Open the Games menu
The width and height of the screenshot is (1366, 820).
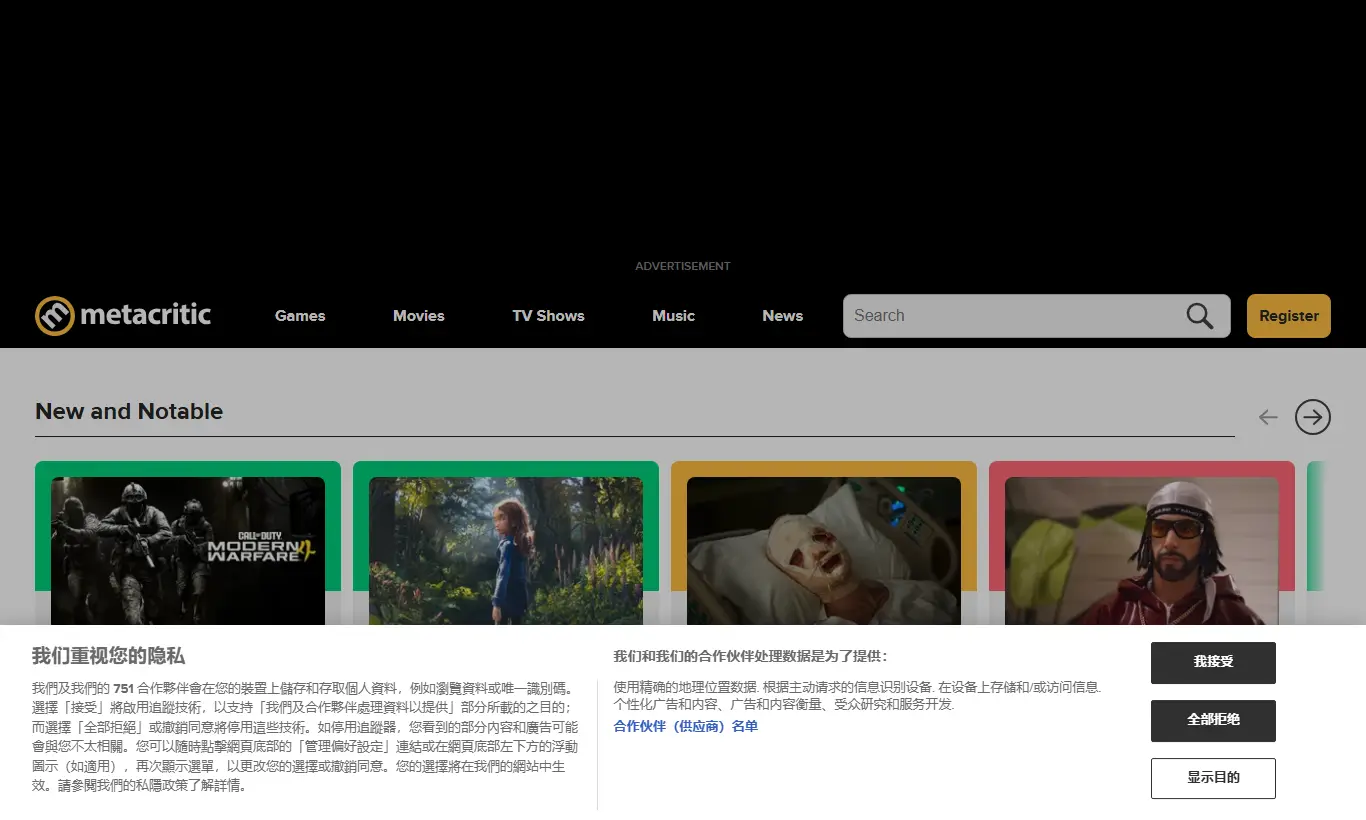coord(300,316)
